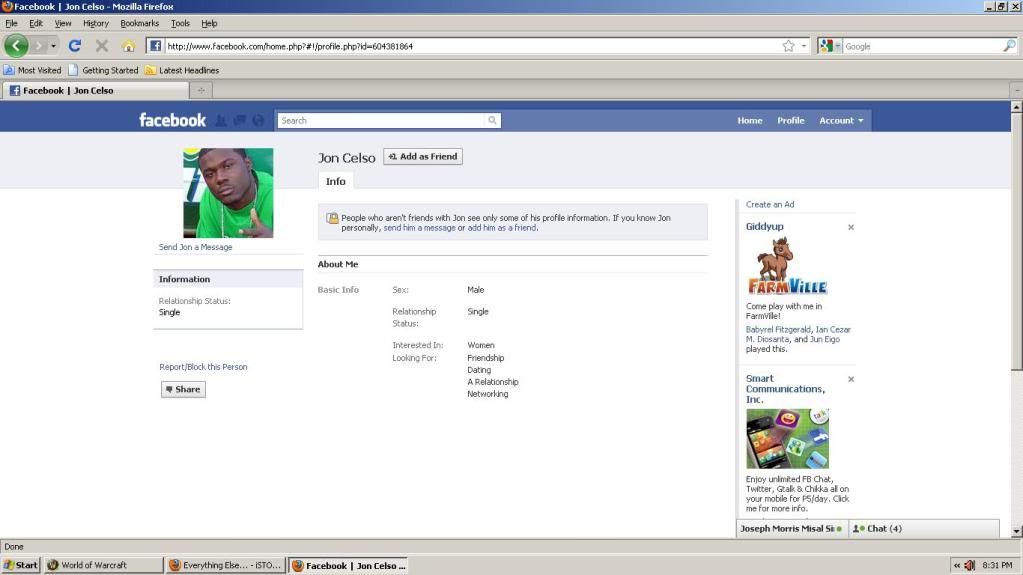Click into the Google search field
This screenshot has height=575, width=1023.
point(921,46)
